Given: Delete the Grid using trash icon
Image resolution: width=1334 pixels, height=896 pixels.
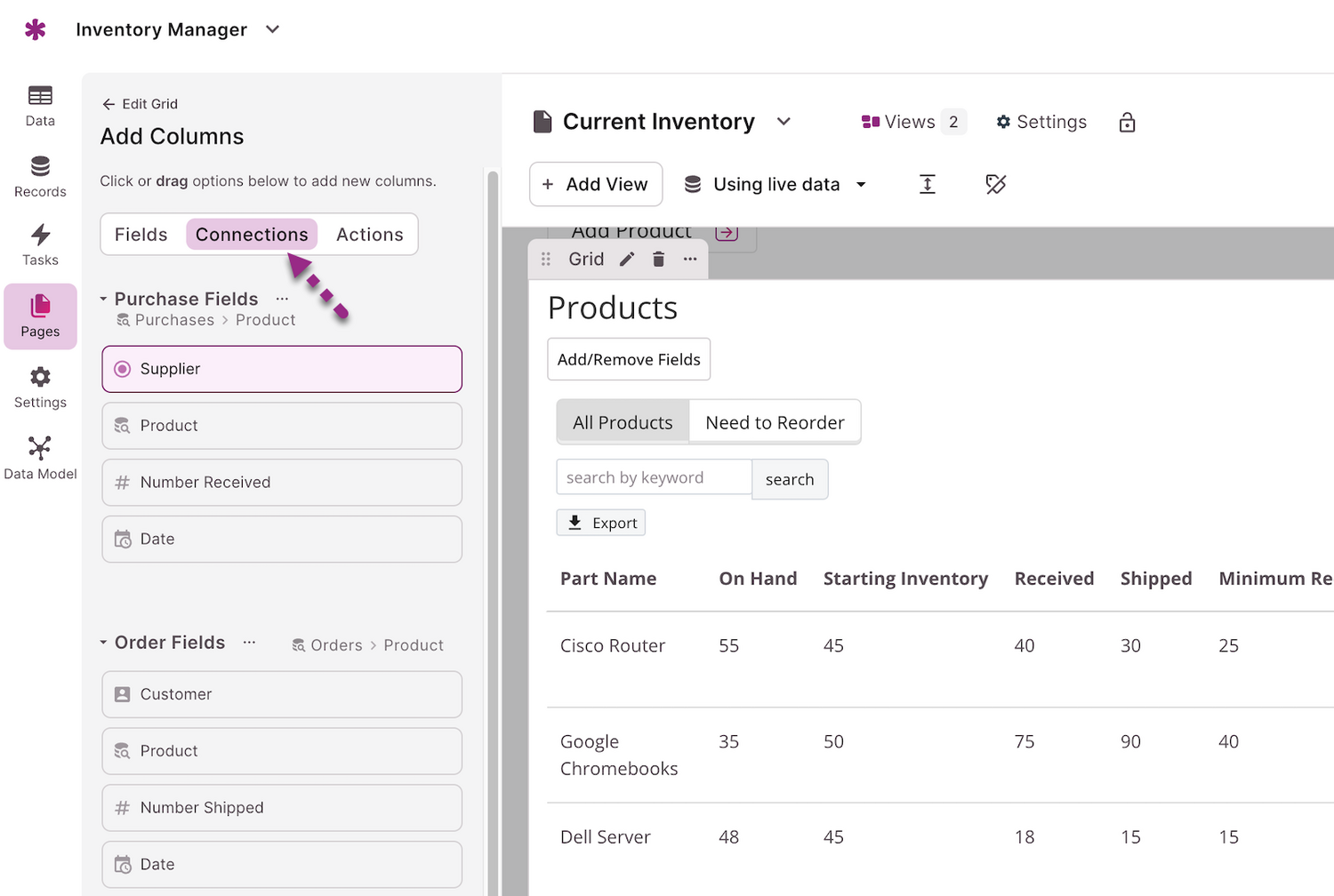Looking at the screenshot, I should 658,259.
